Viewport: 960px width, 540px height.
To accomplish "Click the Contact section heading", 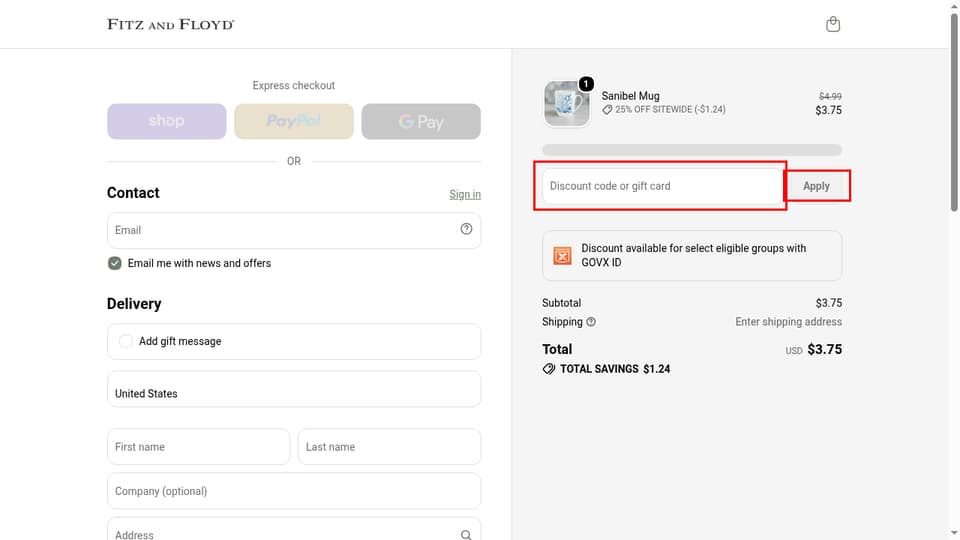I will [133, 193].
